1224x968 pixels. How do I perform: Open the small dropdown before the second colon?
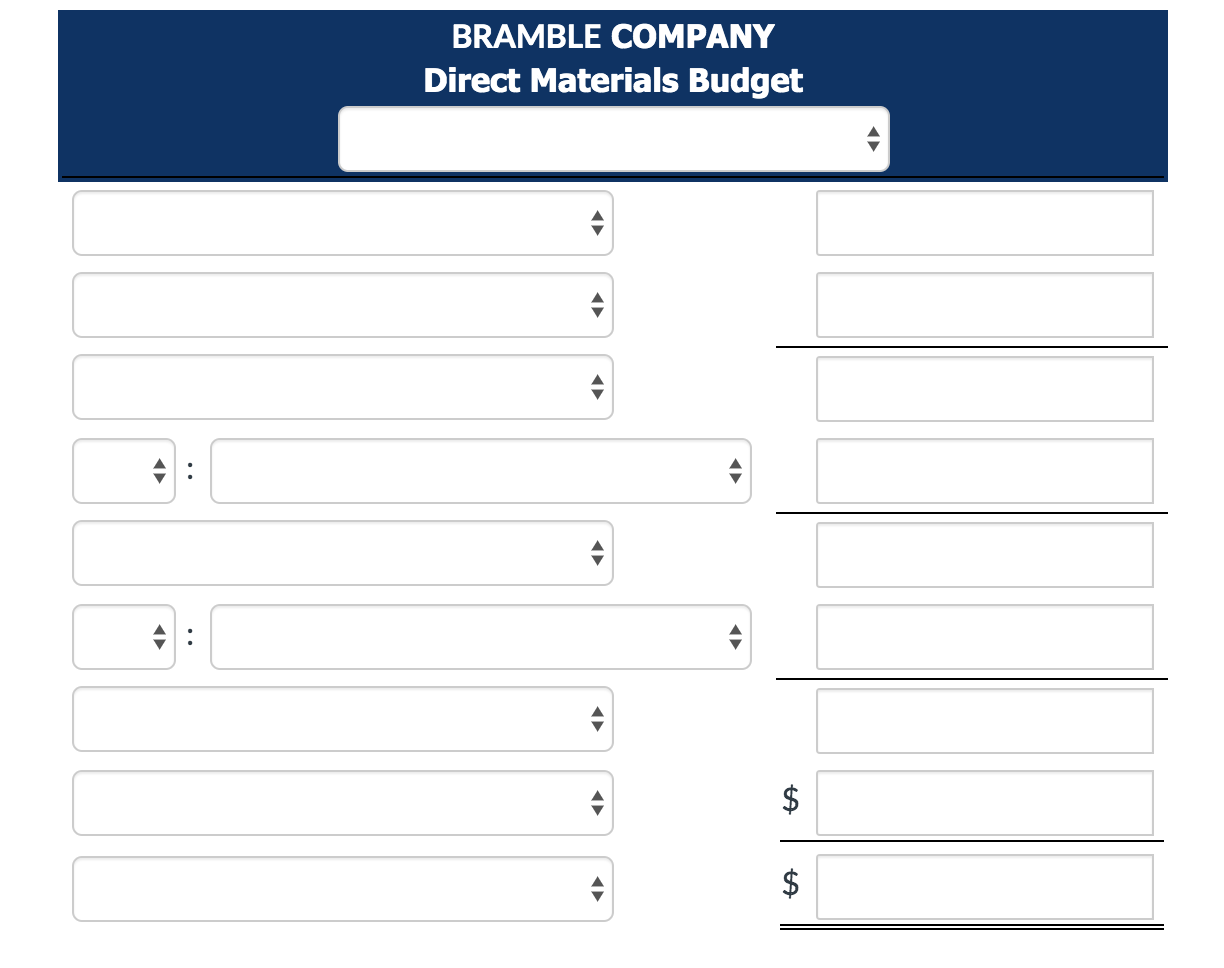tap(123, 637)
